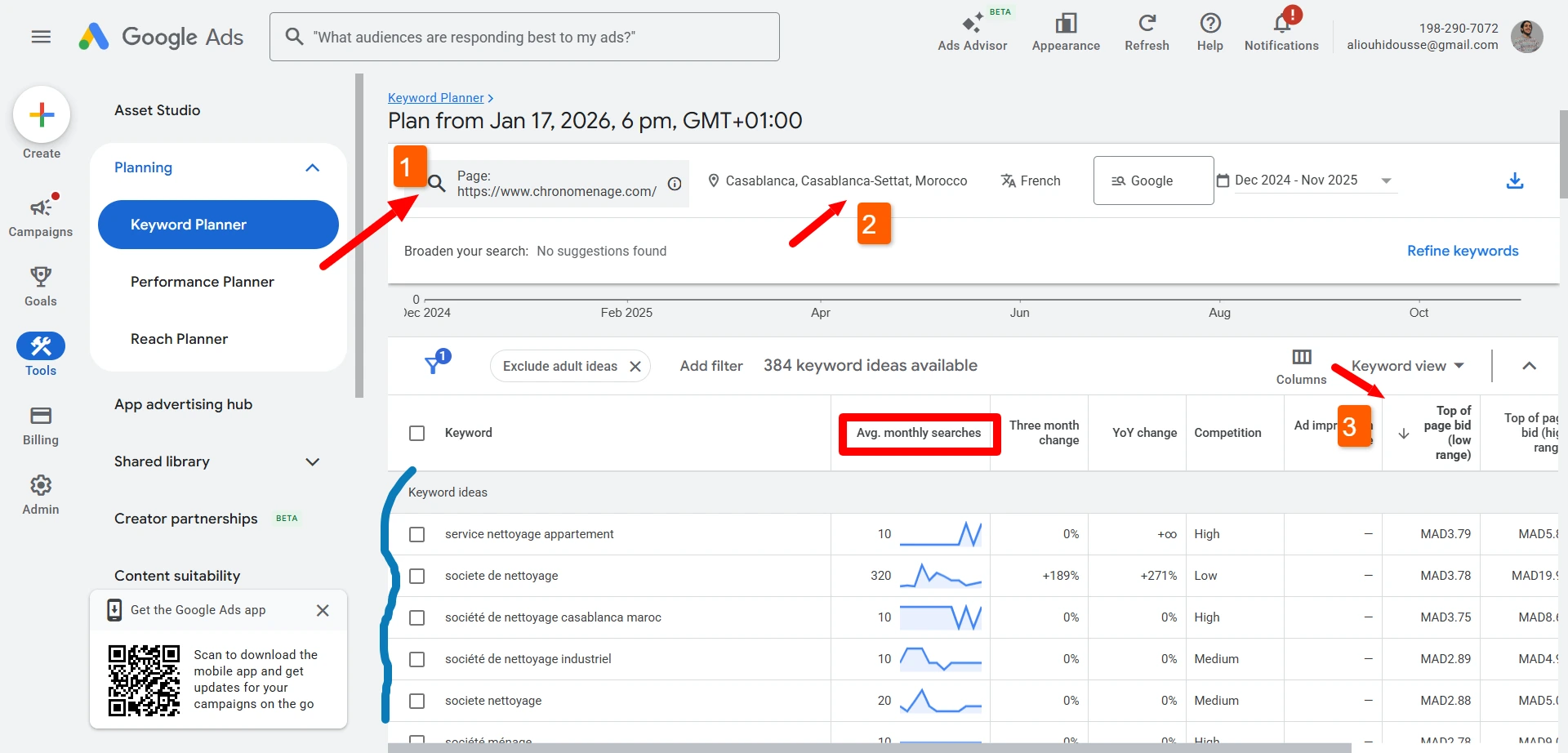
Task: Open the Keyword view dropdown
Action: [1407, 366]
